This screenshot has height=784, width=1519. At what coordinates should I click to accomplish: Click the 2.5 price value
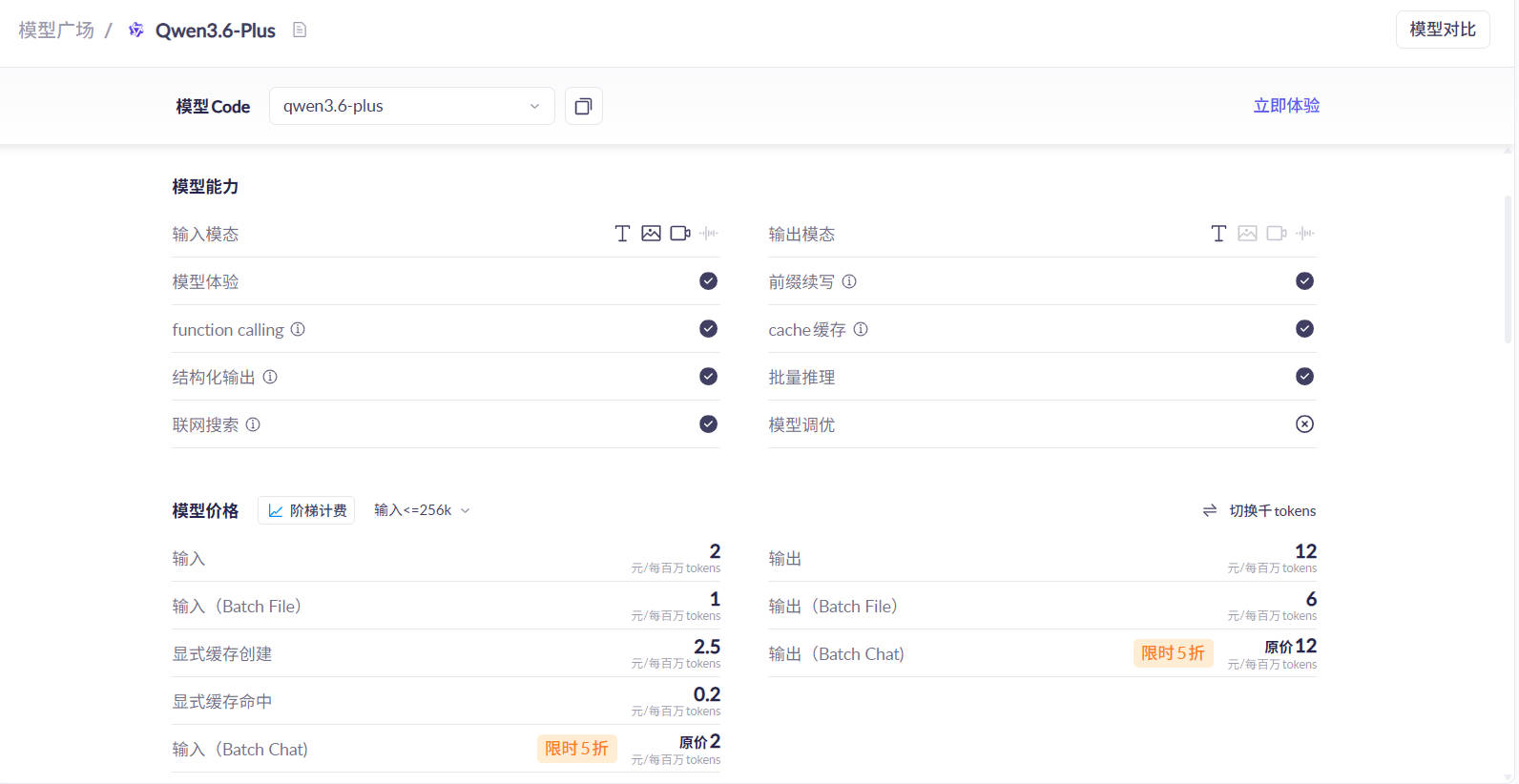coord(707,647)
